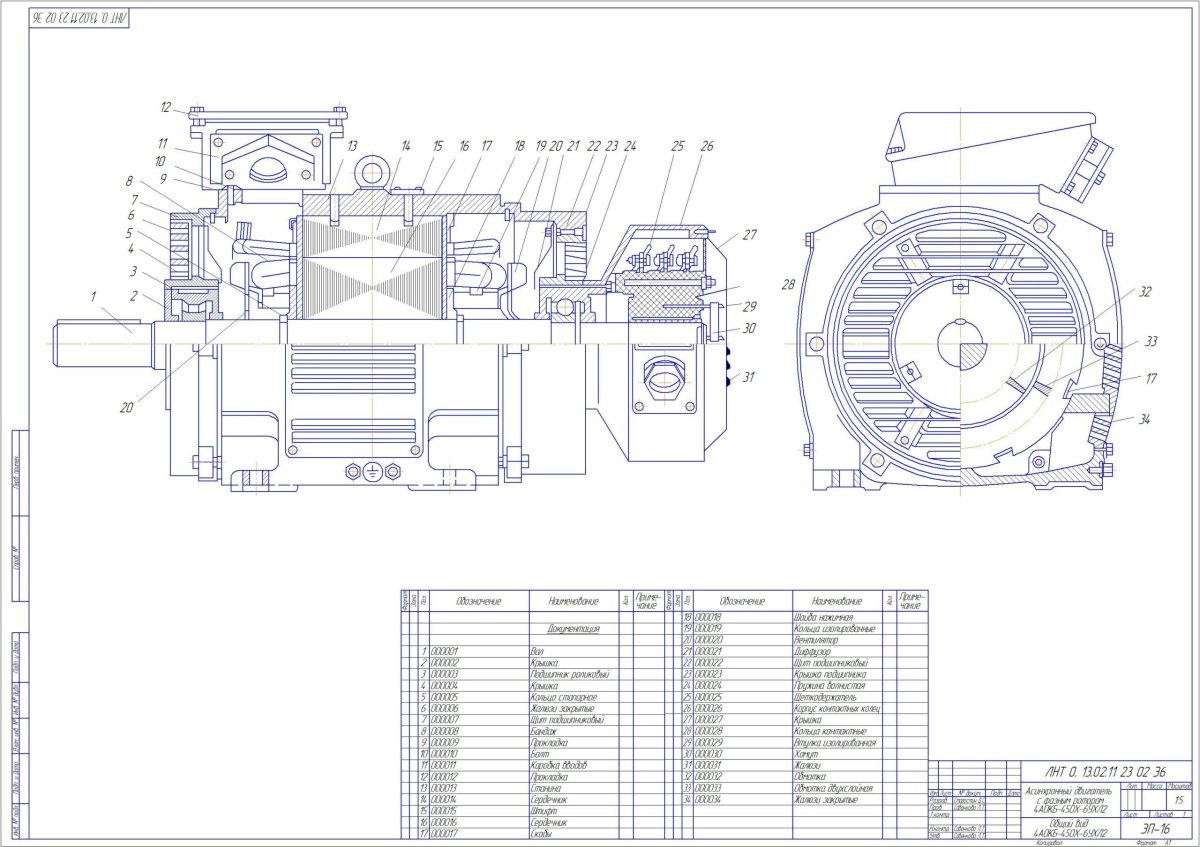Select the scale value '15' in the title block
Image resolution: width=1200 pixels, height=847 pixels.
pyautogui.click(x=1180, y=801)
